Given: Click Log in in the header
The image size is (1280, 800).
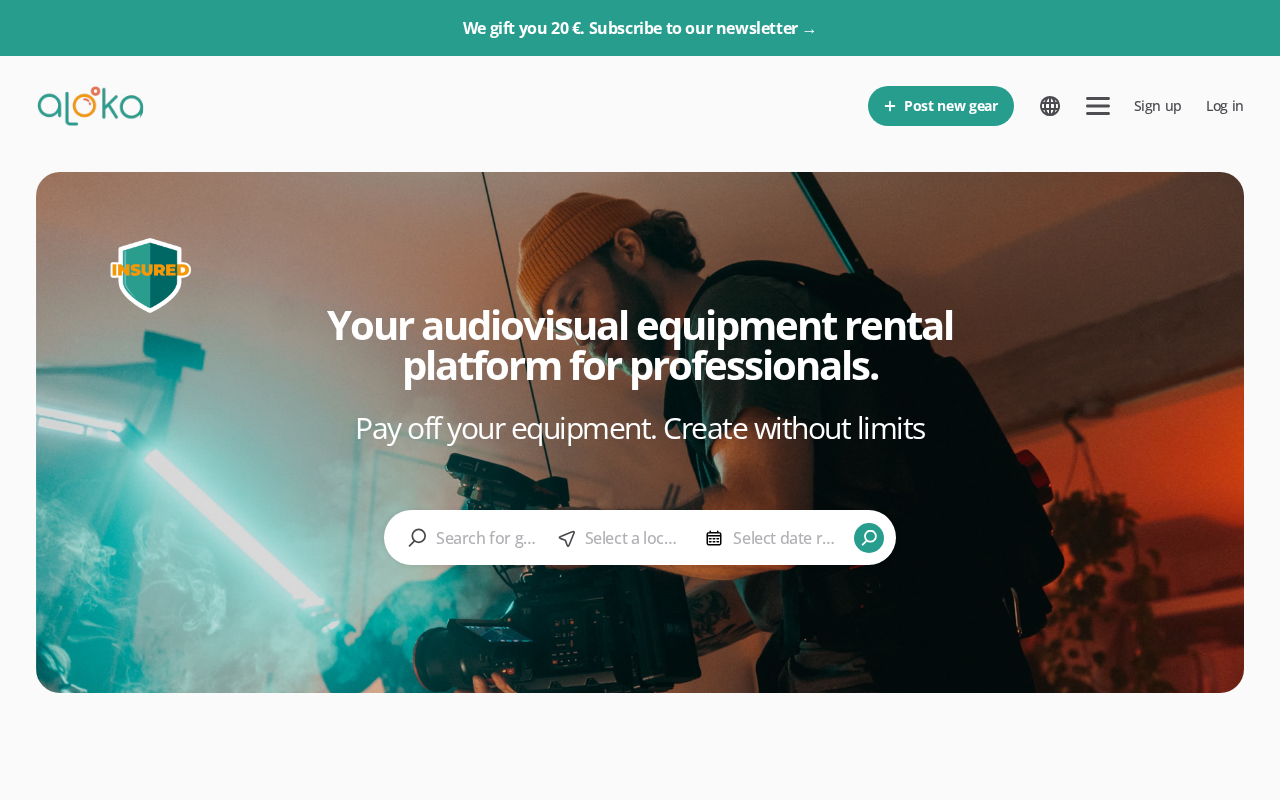Looking at the screenshot, I should pyautogui.click(x=1225, y=106).
